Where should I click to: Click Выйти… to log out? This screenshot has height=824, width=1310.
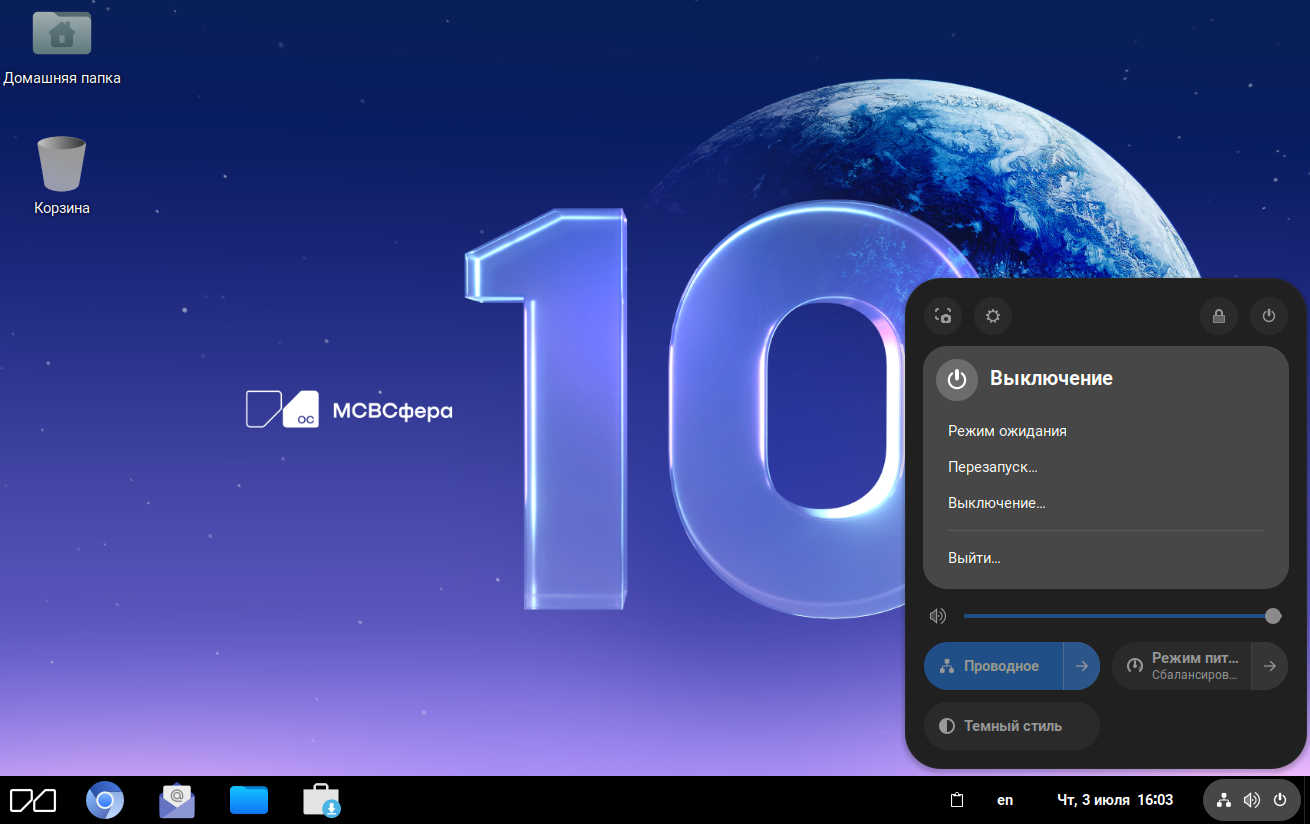point(974,558)
